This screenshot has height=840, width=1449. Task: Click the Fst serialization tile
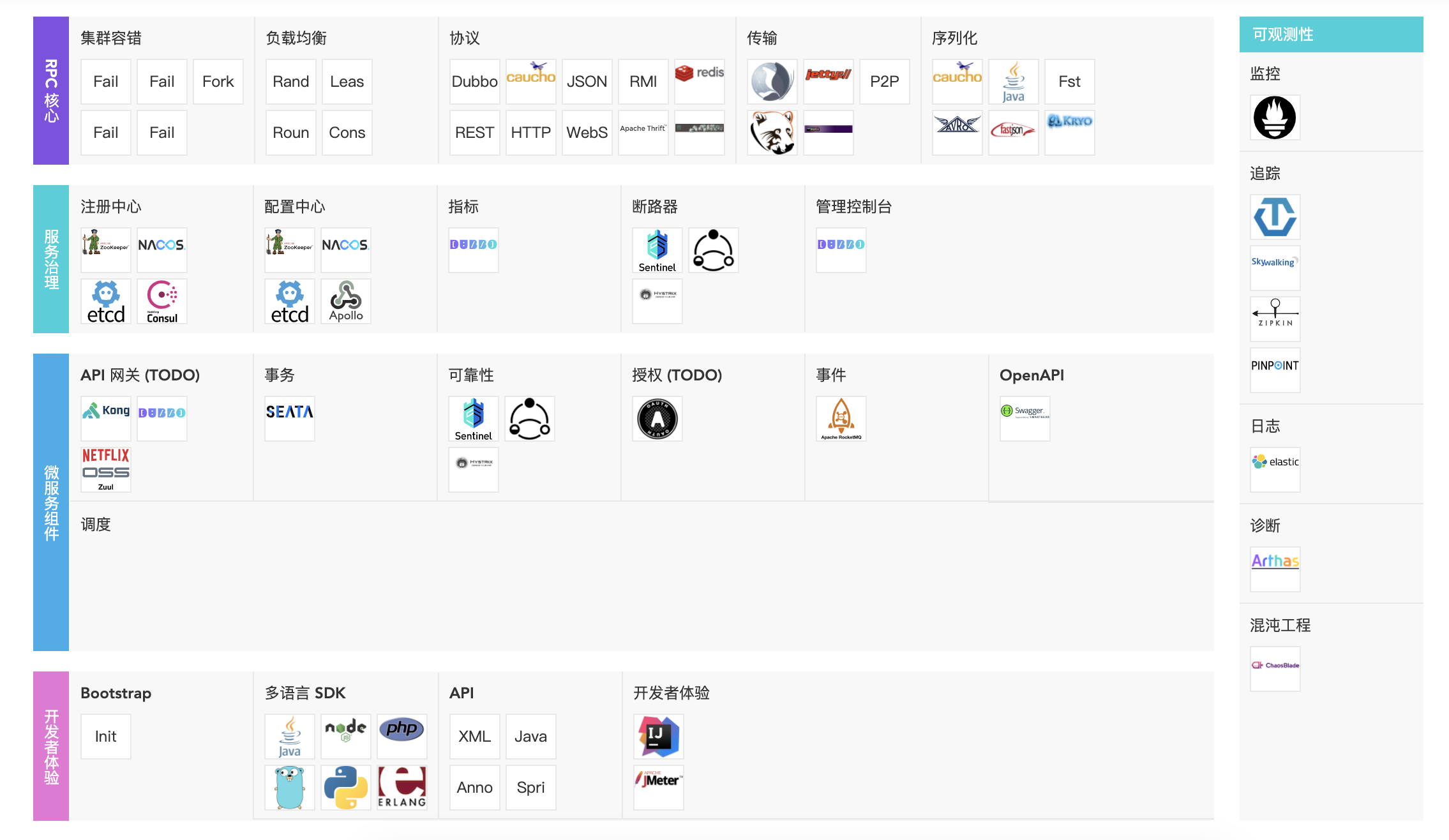1069,82
